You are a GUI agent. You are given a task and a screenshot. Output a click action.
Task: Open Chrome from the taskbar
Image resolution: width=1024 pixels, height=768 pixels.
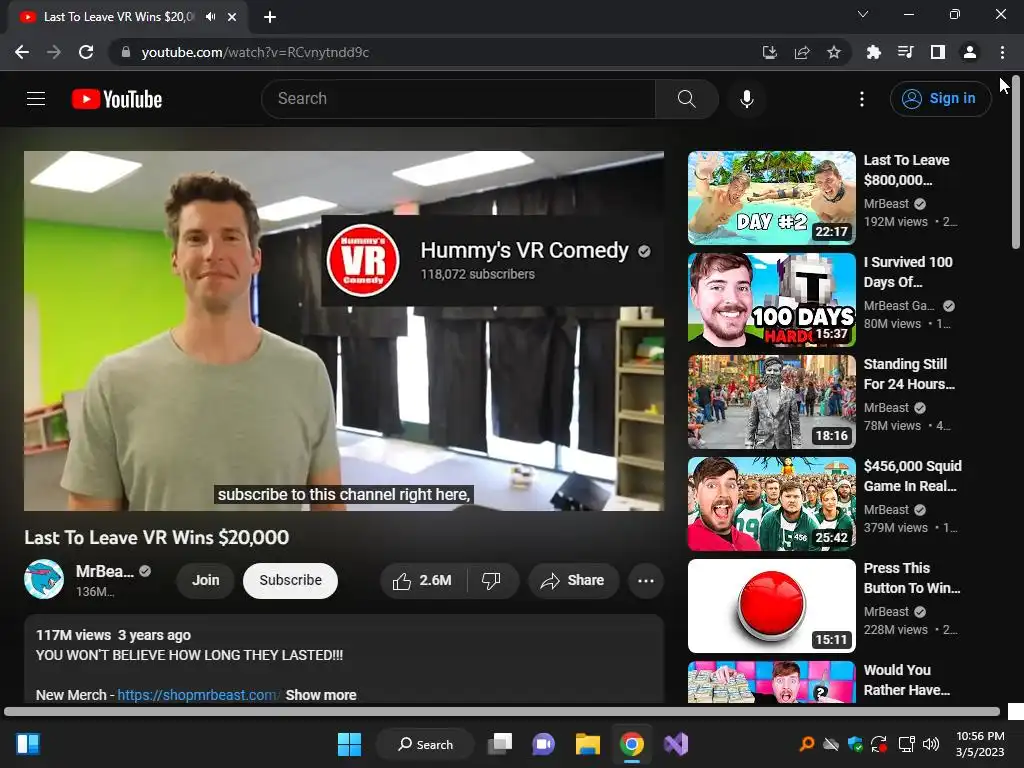tap(632, 744)
